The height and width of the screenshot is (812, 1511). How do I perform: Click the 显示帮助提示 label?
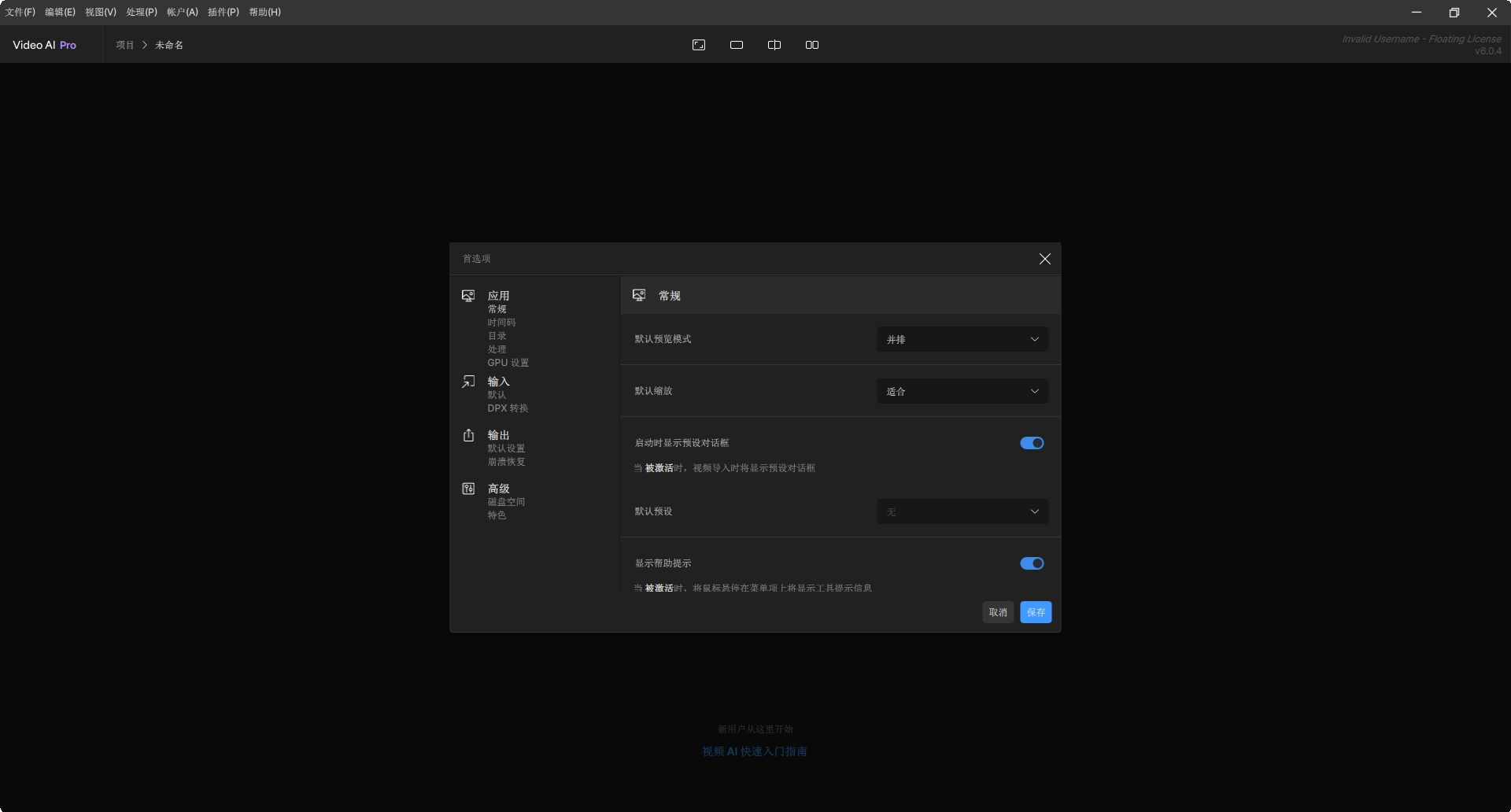tap(663, 563)
